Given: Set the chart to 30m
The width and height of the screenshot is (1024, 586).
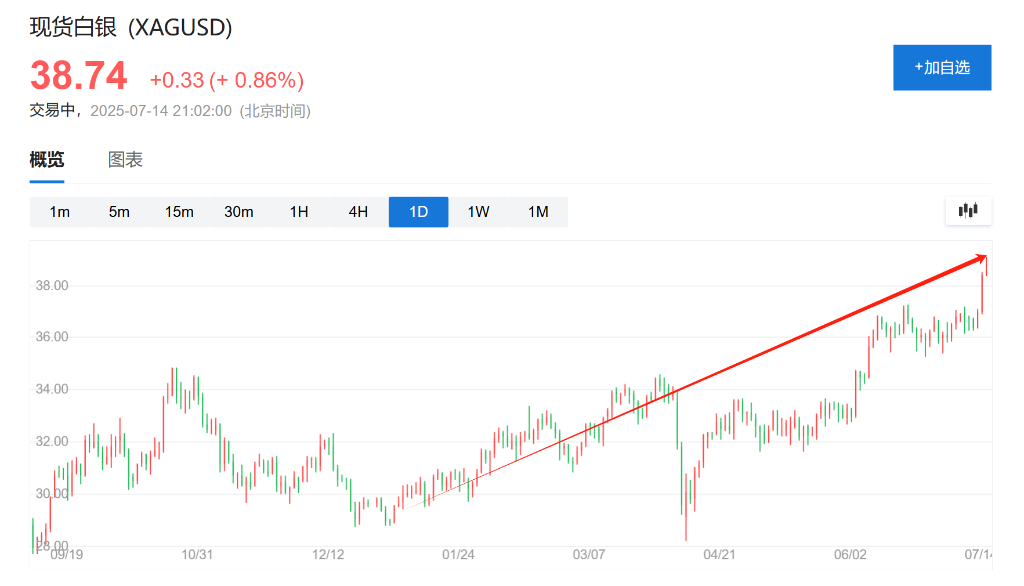Looking at the screenshot, I should pos(239,212).
